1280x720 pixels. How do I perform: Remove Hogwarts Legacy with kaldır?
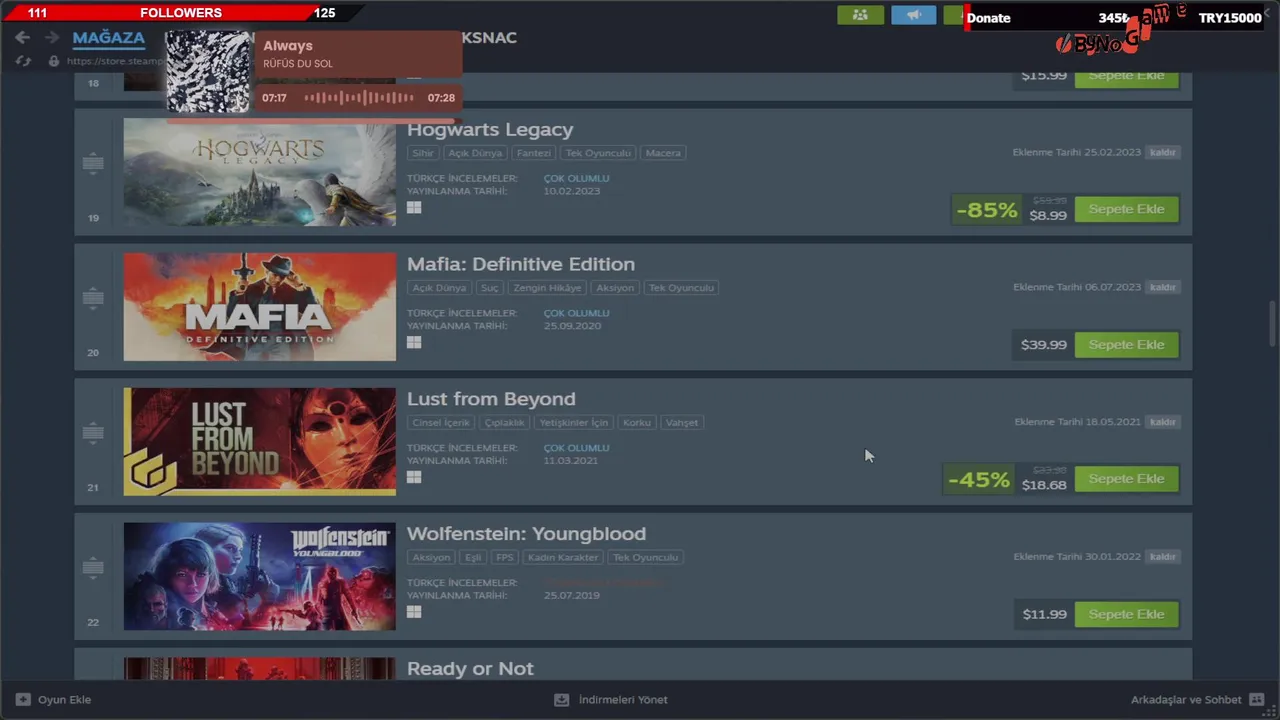coord(1162,152)
